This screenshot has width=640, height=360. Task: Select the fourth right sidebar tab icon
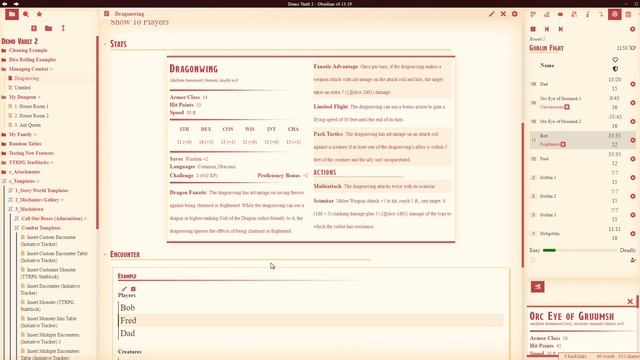574,14
